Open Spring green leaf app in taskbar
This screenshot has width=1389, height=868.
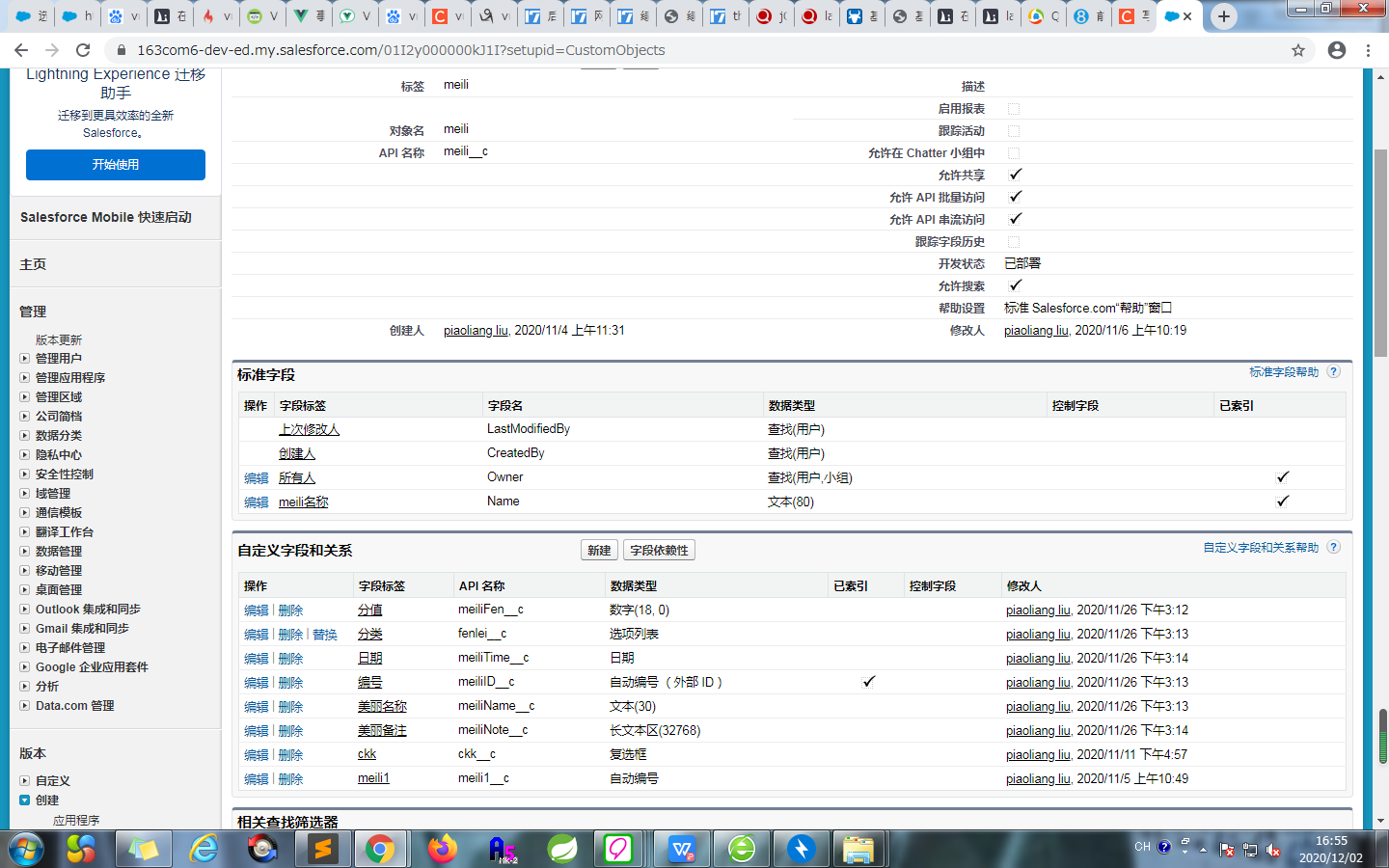561,850
